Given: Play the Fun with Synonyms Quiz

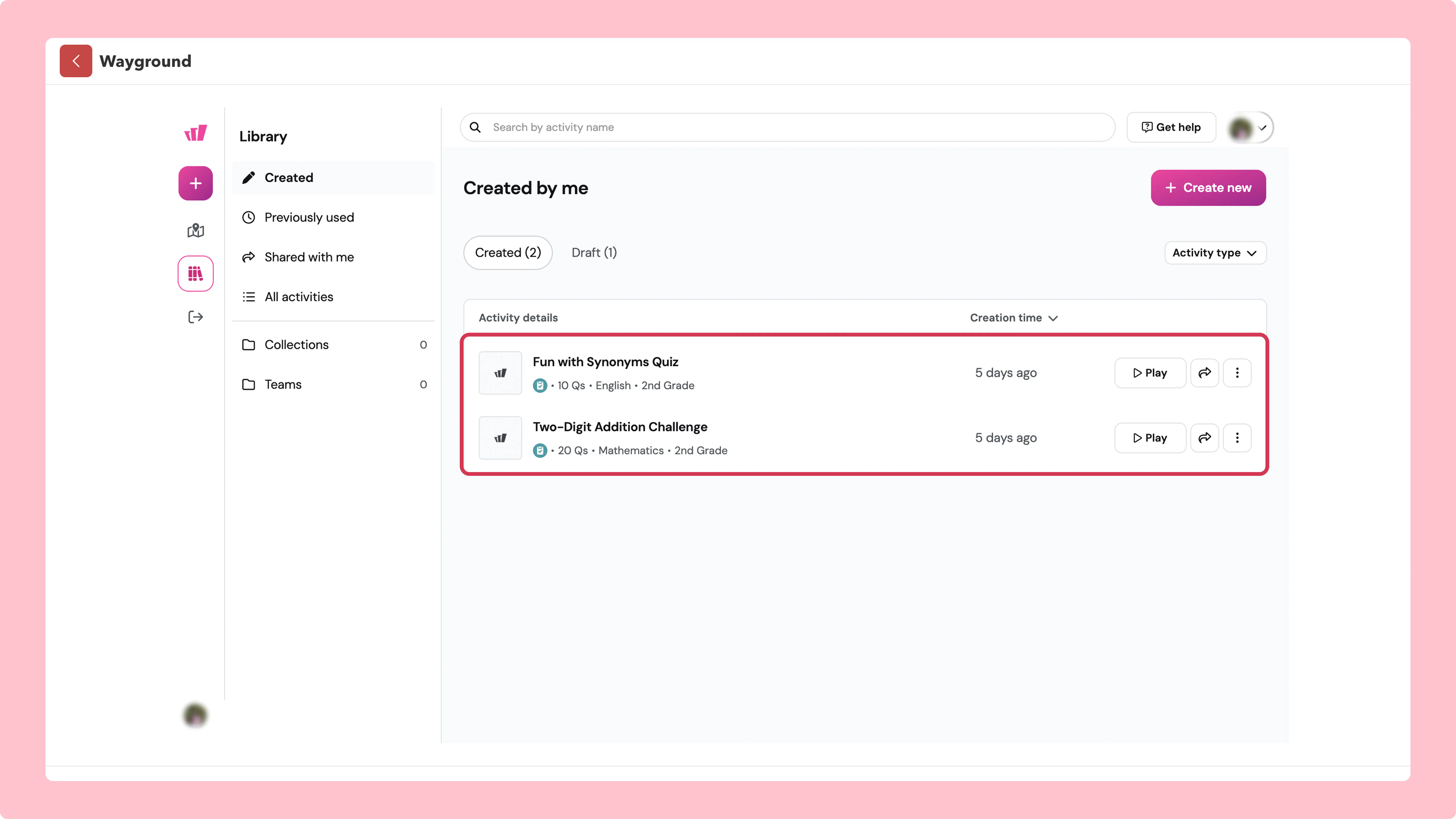Looking at the screenshot, I should 1150,373.
